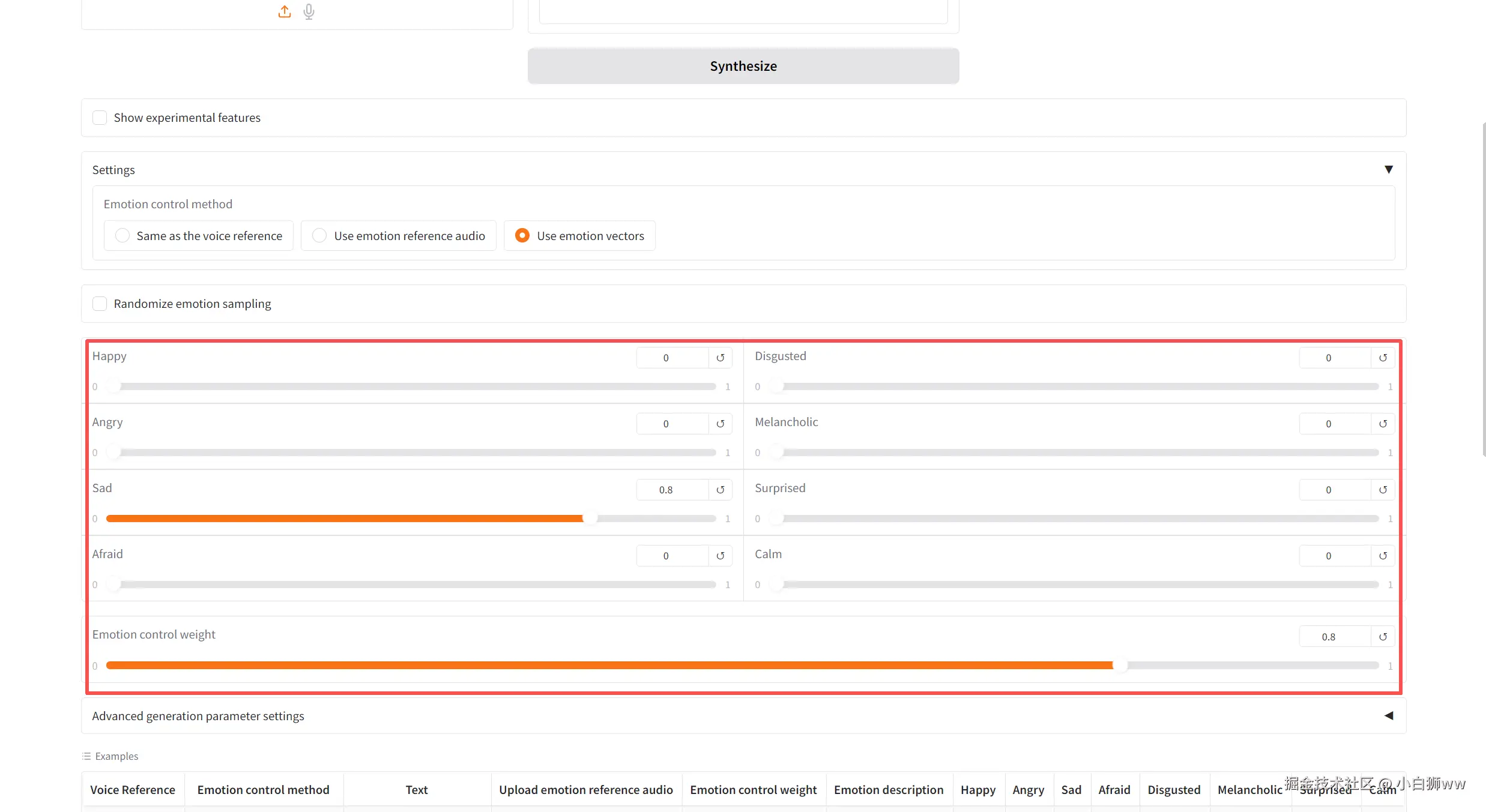Viewport: 1486px width, 812px height.
Task: Reset the Disgusted slider value
Action: (x=1383, y=358)
